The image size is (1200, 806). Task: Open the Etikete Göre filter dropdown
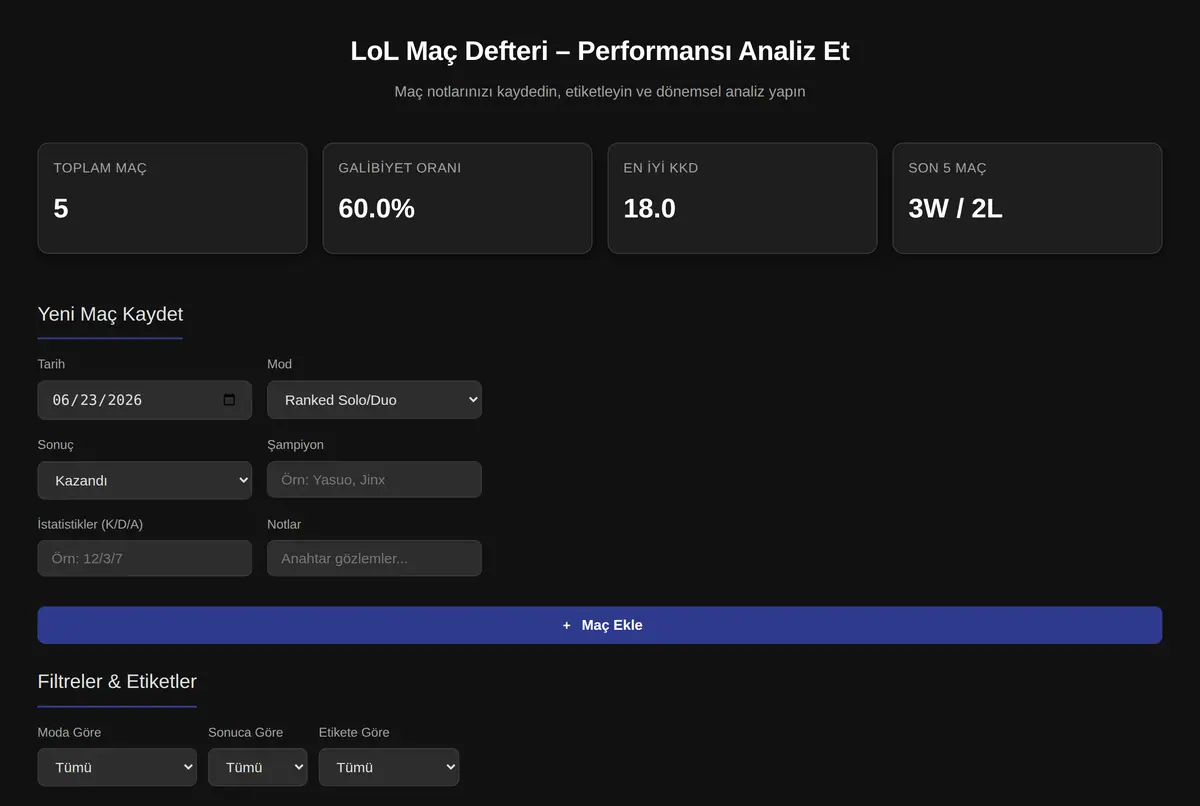[389, 767]
